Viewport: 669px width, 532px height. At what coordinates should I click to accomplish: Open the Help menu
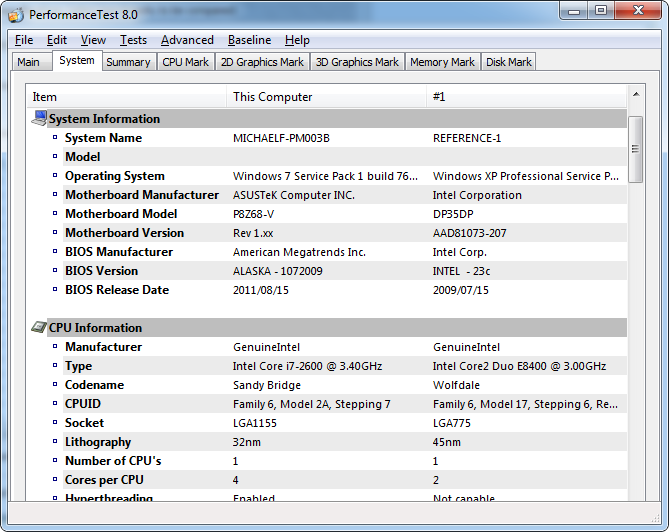pyautogui.click(x=297, y=40)
